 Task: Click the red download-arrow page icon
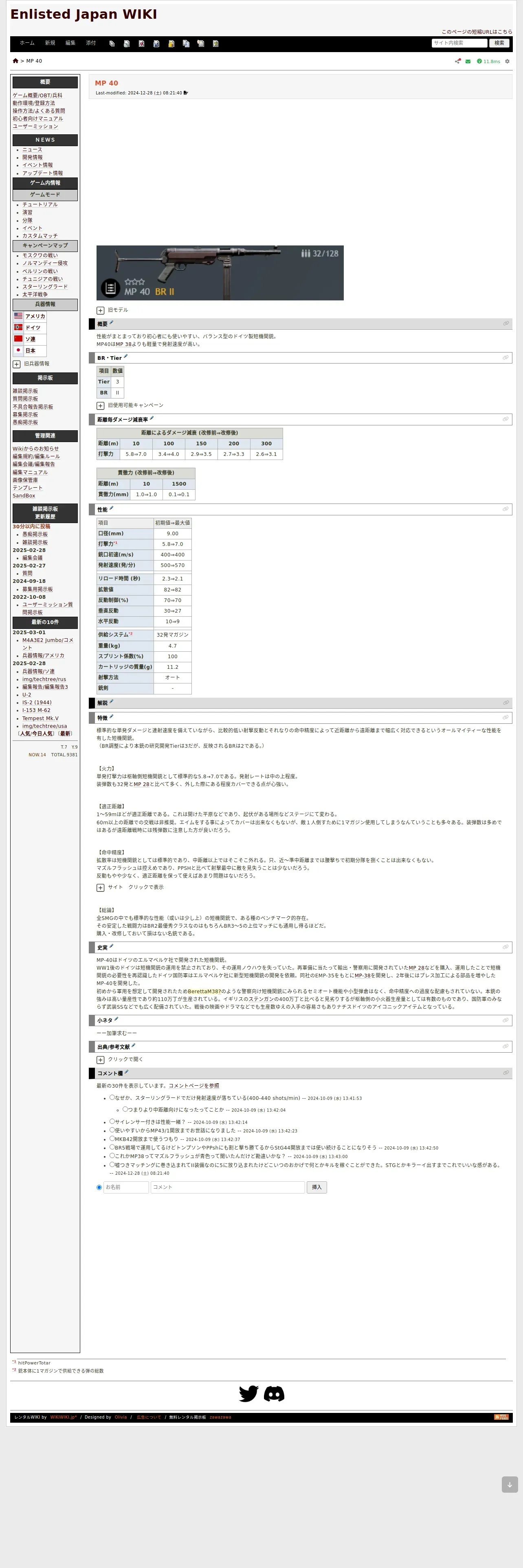141,44
